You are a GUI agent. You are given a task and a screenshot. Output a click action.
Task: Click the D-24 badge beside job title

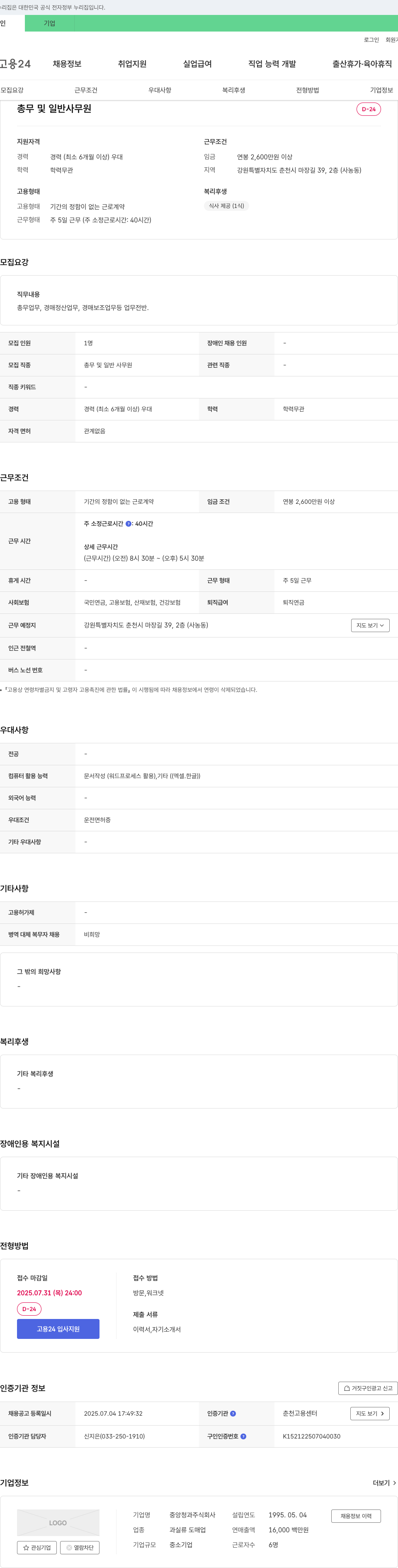click(x=369, y=109)
